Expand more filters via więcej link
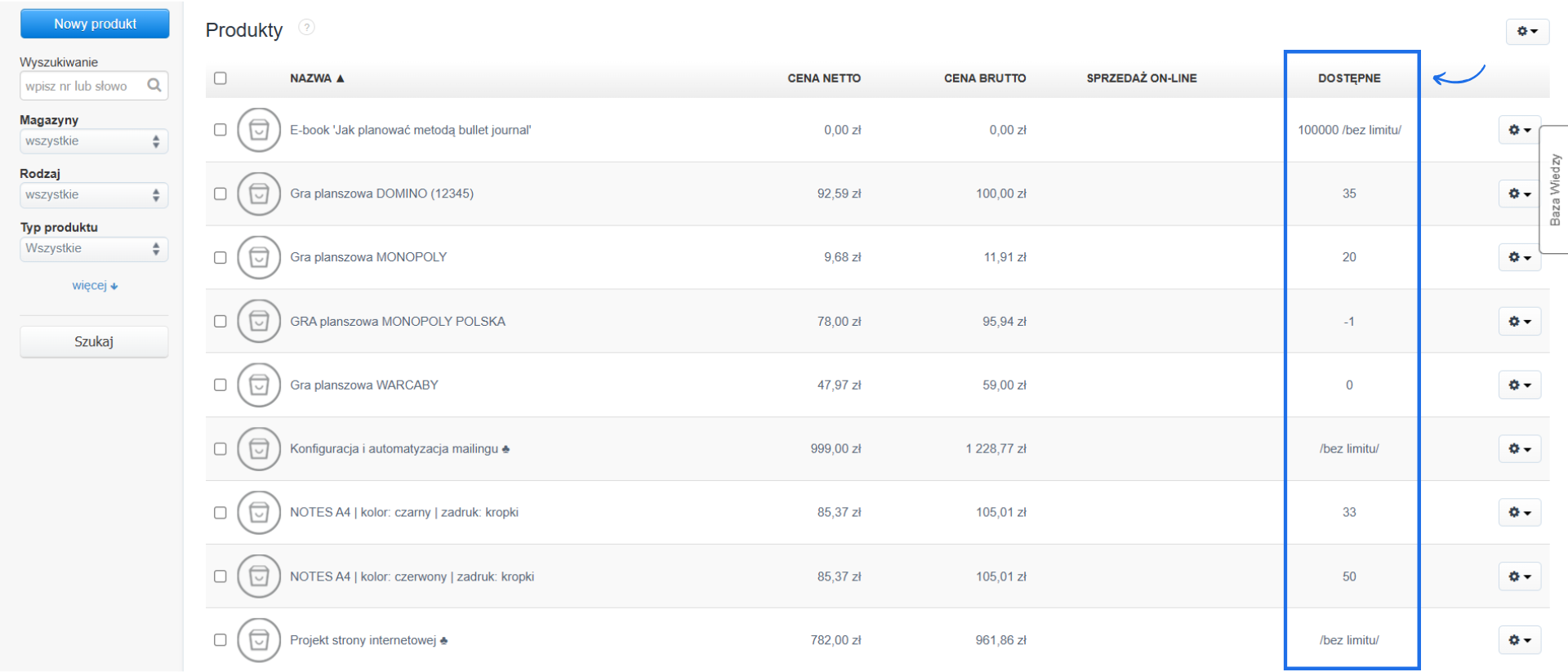Image resolution: width=1568 pixels, height=672 pixels. pyautogui.click(x=94, y=286)
